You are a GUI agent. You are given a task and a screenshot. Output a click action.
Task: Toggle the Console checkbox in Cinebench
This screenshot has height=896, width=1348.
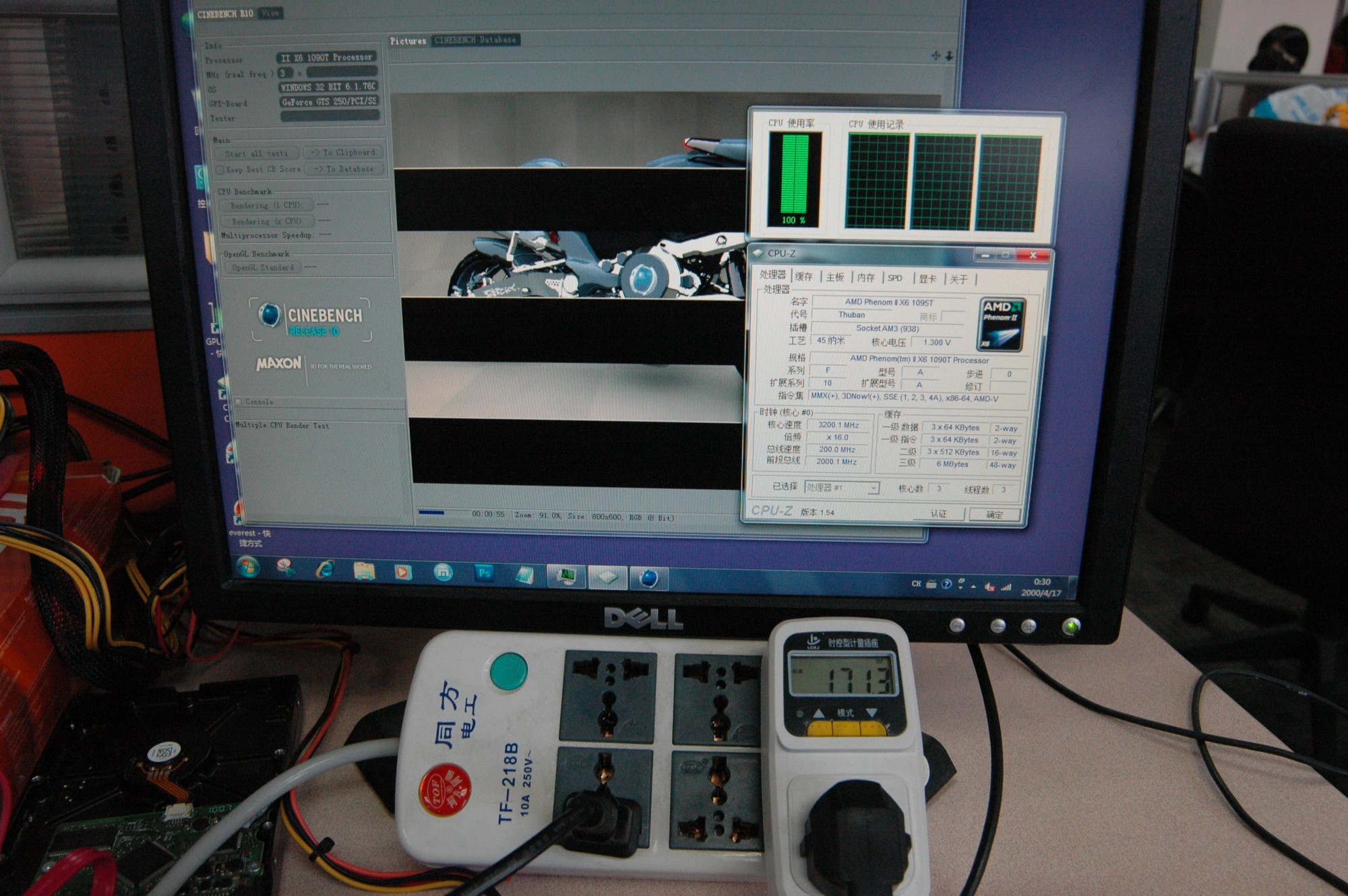(239, 402)
